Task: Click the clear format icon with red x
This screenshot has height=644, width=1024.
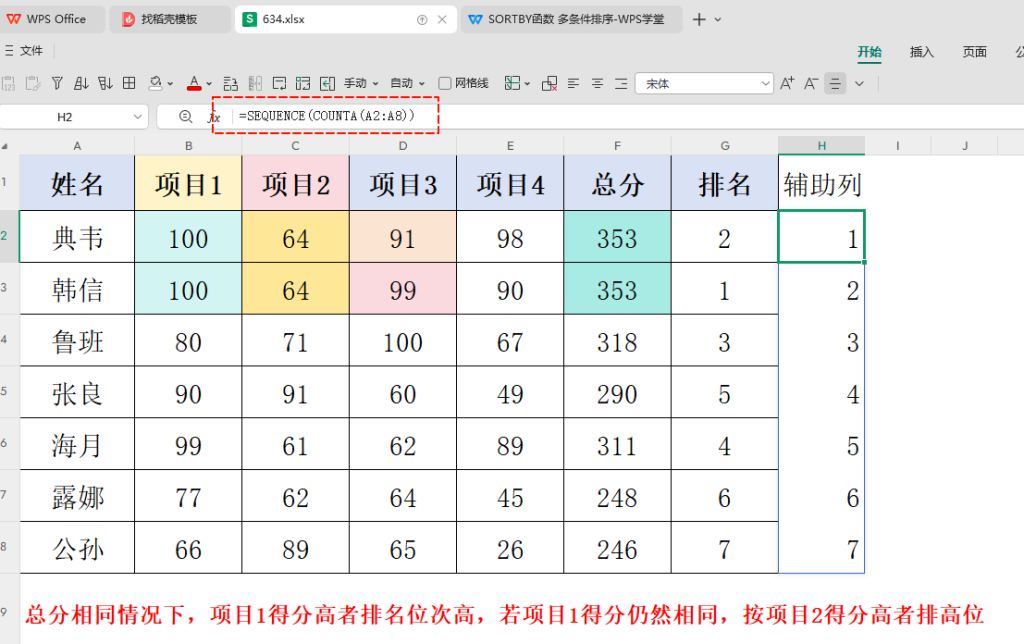Action: point(550,83)
